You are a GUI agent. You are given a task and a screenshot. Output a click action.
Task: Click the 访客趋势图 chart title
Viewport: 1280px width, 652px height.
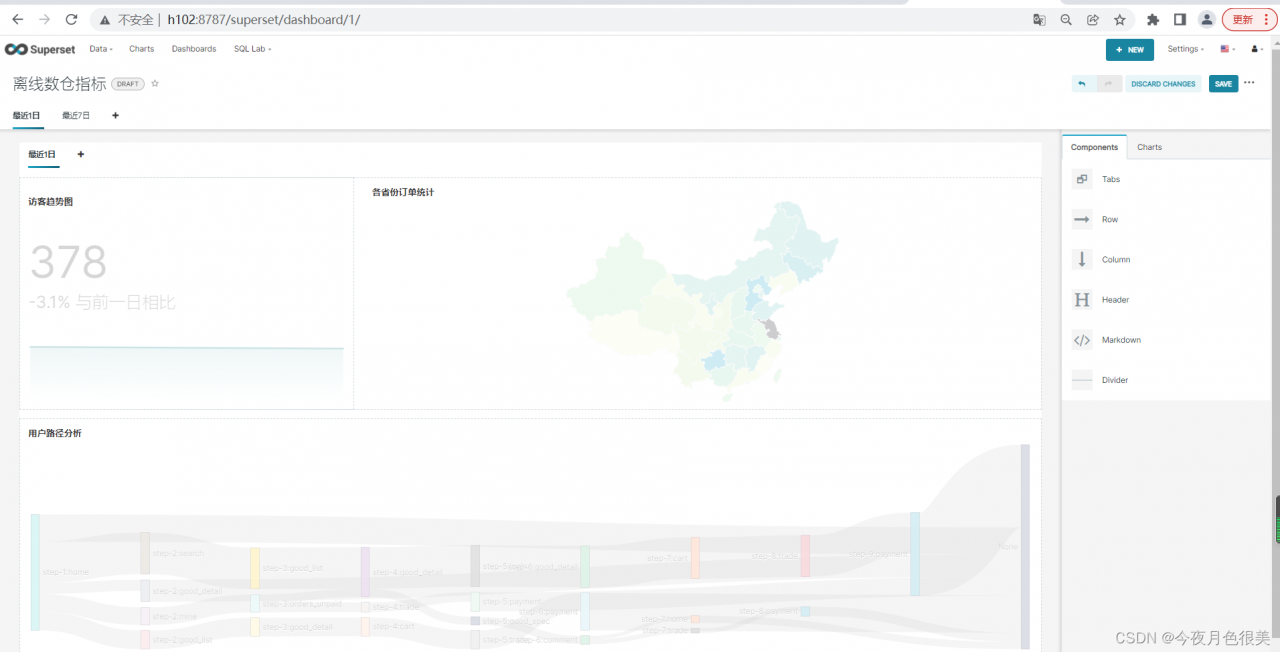(x=50, y=202)
